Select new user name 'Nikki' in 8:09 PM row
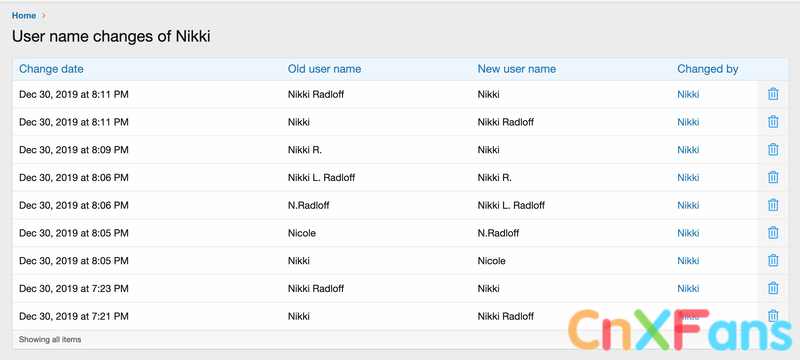 pos(488,150)
